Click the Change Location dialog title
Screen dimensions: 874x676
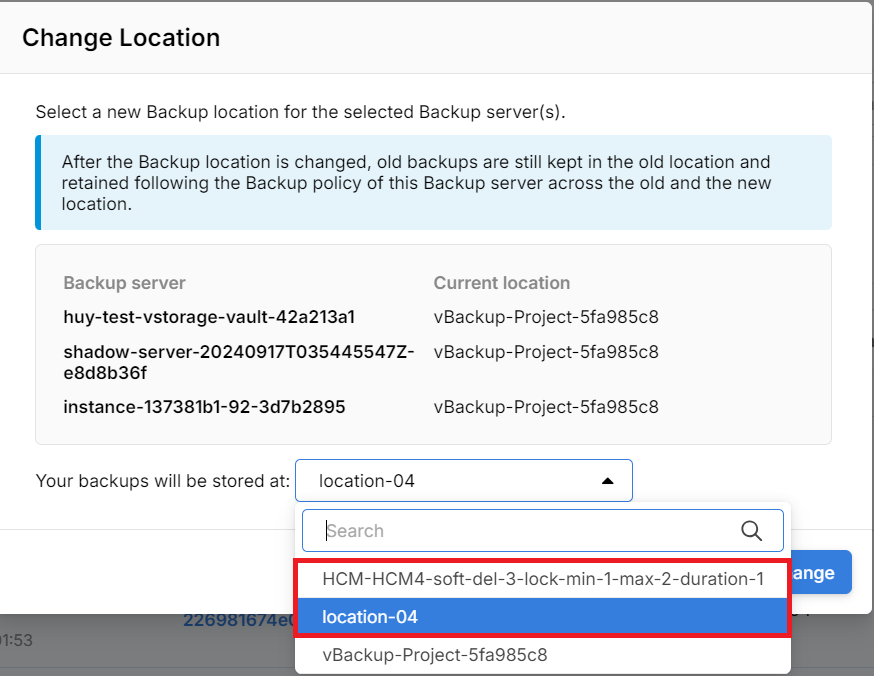coord(121,38)
